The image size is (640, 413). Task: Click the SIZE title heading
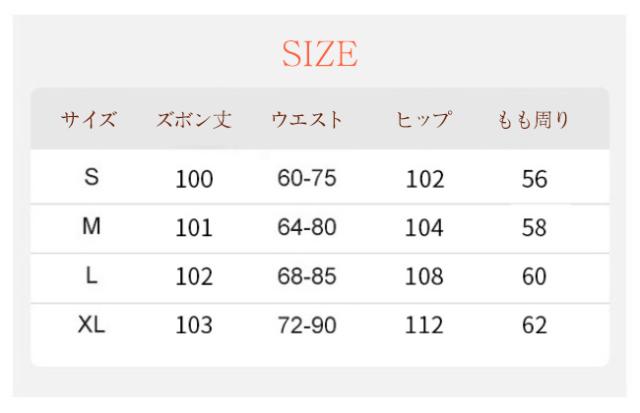click(x=319, y=53)
